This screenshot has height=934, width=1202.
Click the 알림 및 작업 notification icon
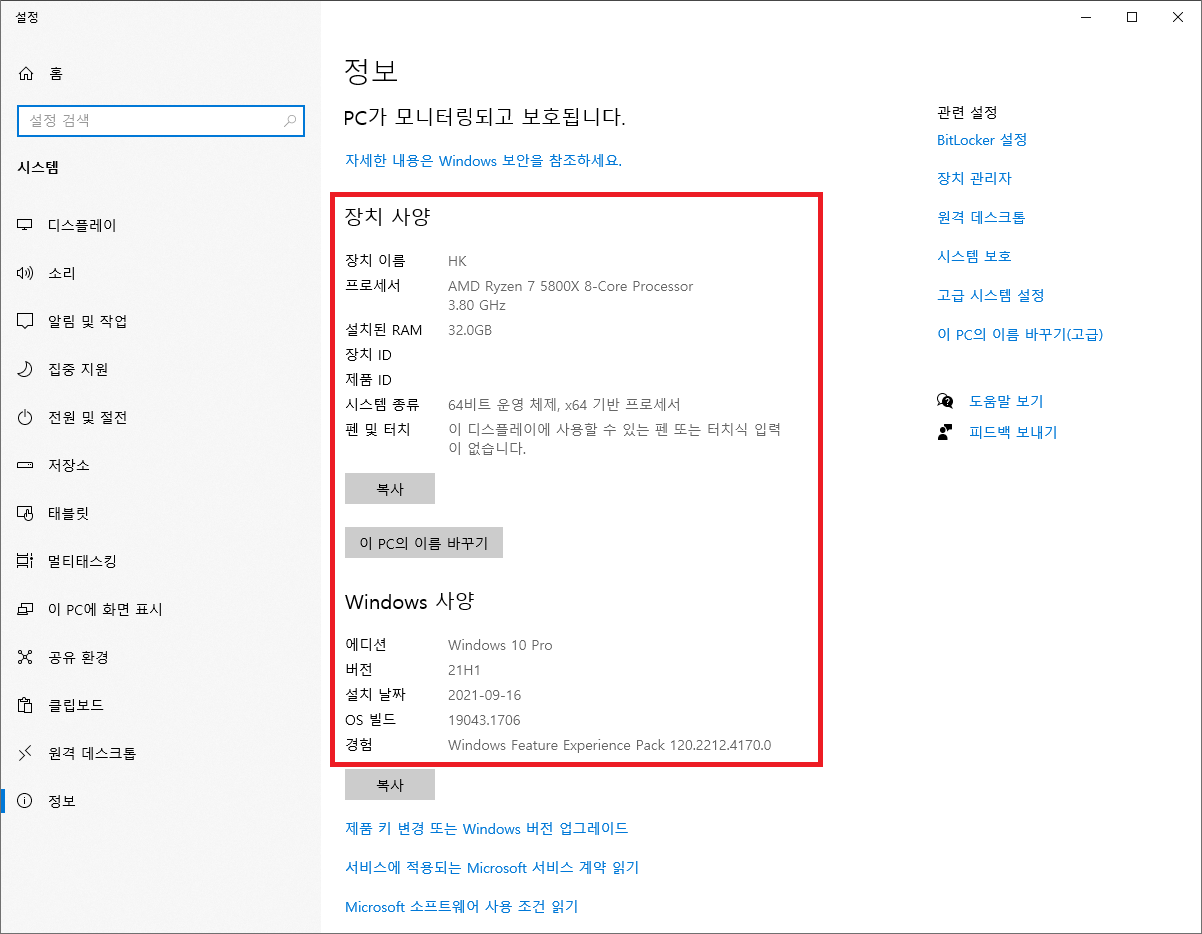pos(26,321)
